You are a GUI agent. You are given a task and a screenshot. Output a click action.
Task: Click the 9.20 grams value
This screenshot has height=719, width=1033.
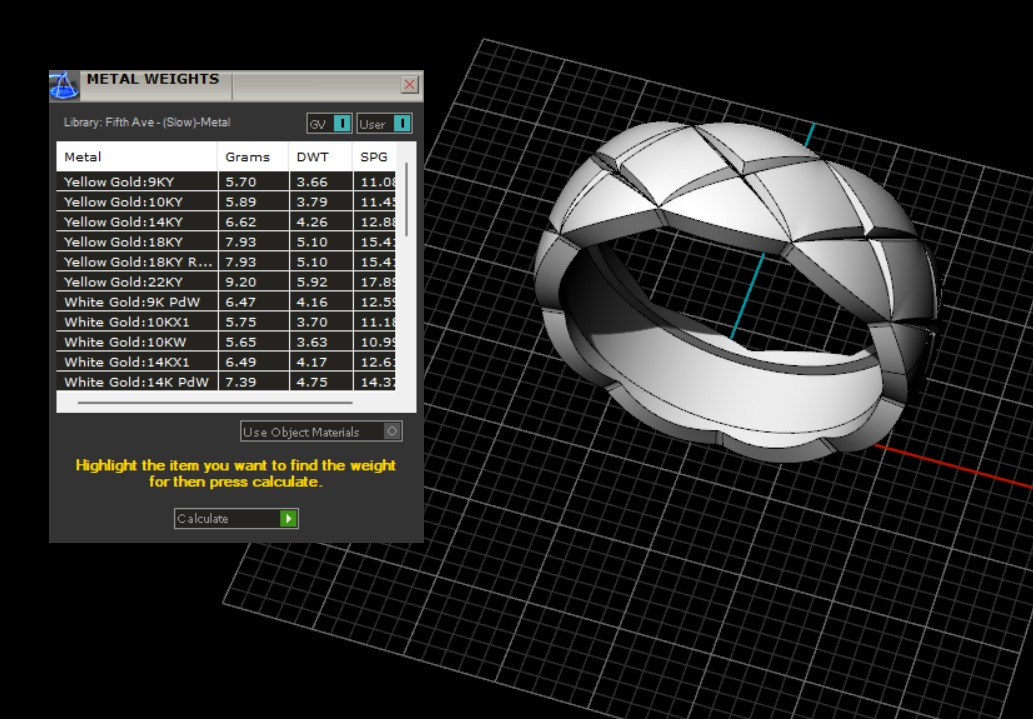240,282
